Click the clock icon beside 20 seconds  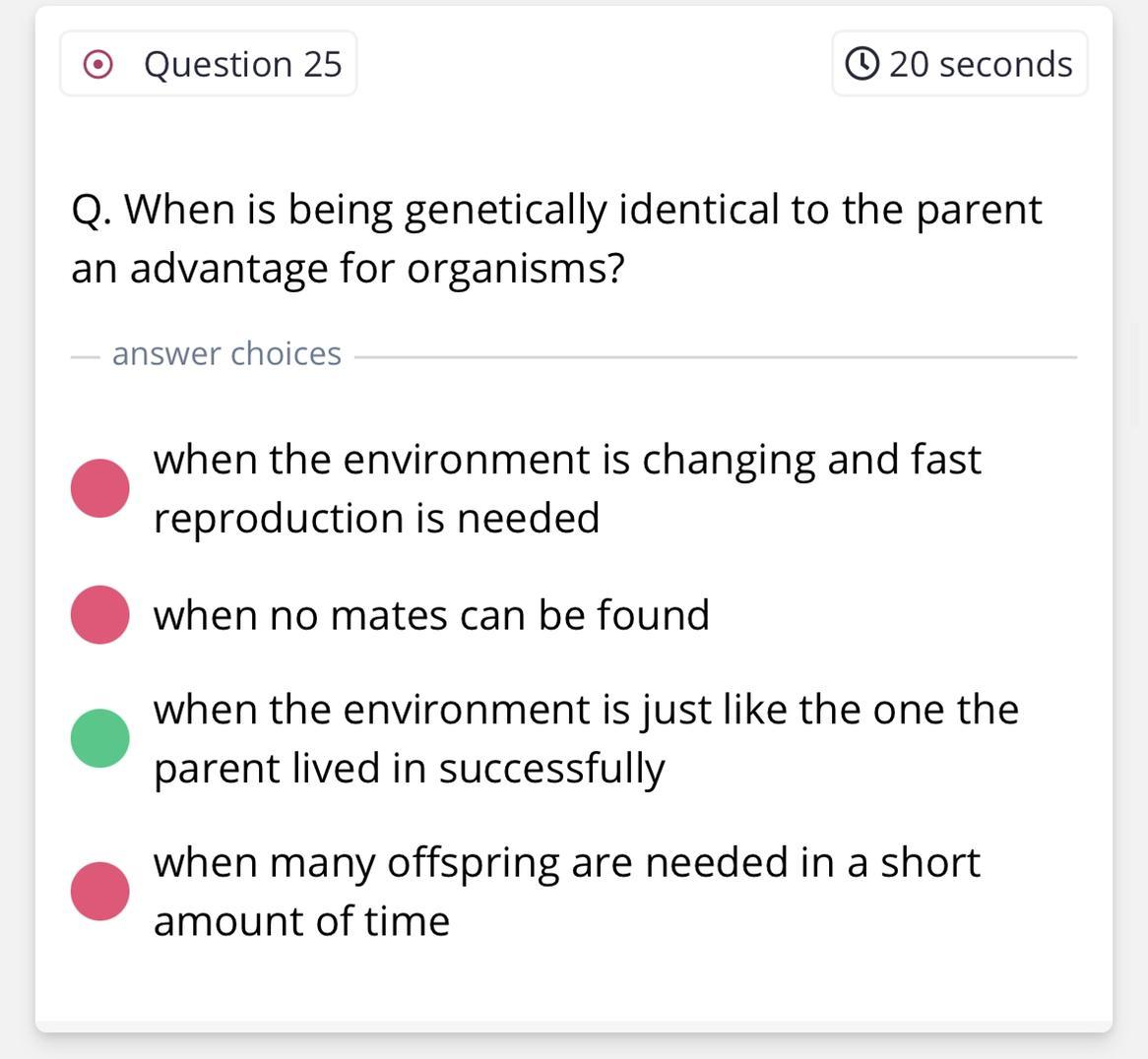pyautogui.click(x=861, y=64)
